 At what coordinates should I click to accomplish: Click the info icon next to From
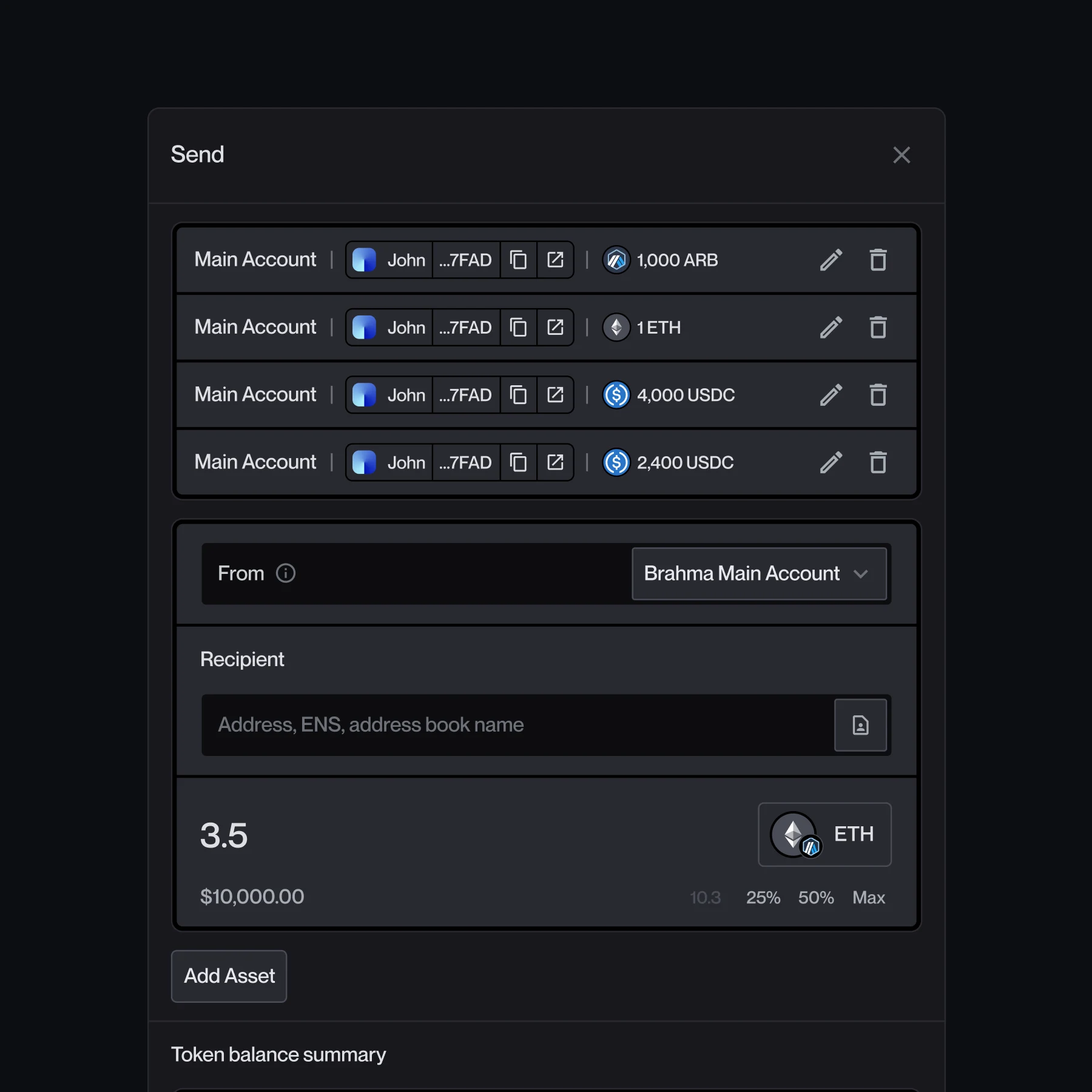(x=285, y=573)
